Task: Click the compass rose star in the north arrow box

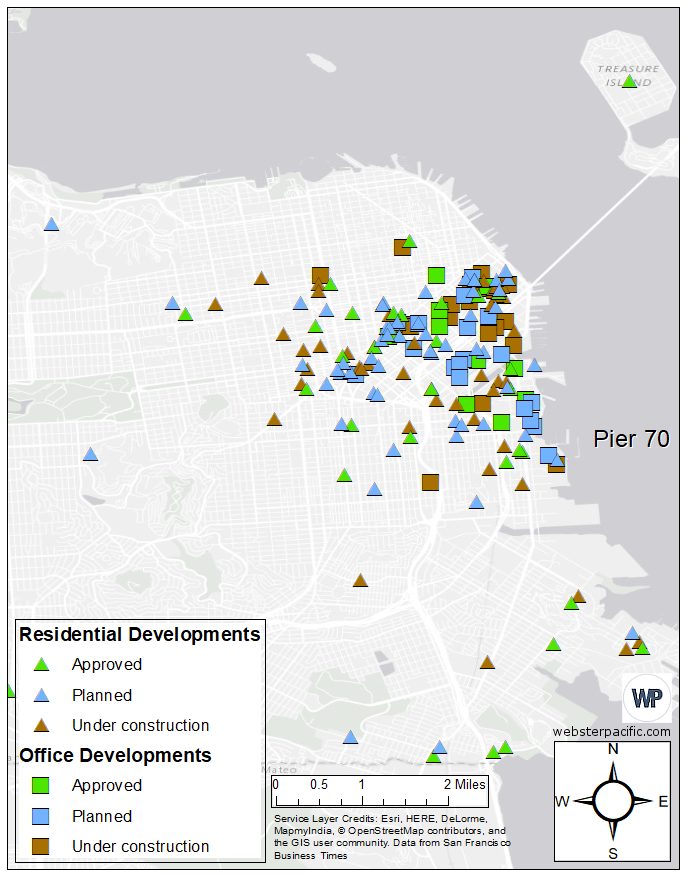Action: 613,801
